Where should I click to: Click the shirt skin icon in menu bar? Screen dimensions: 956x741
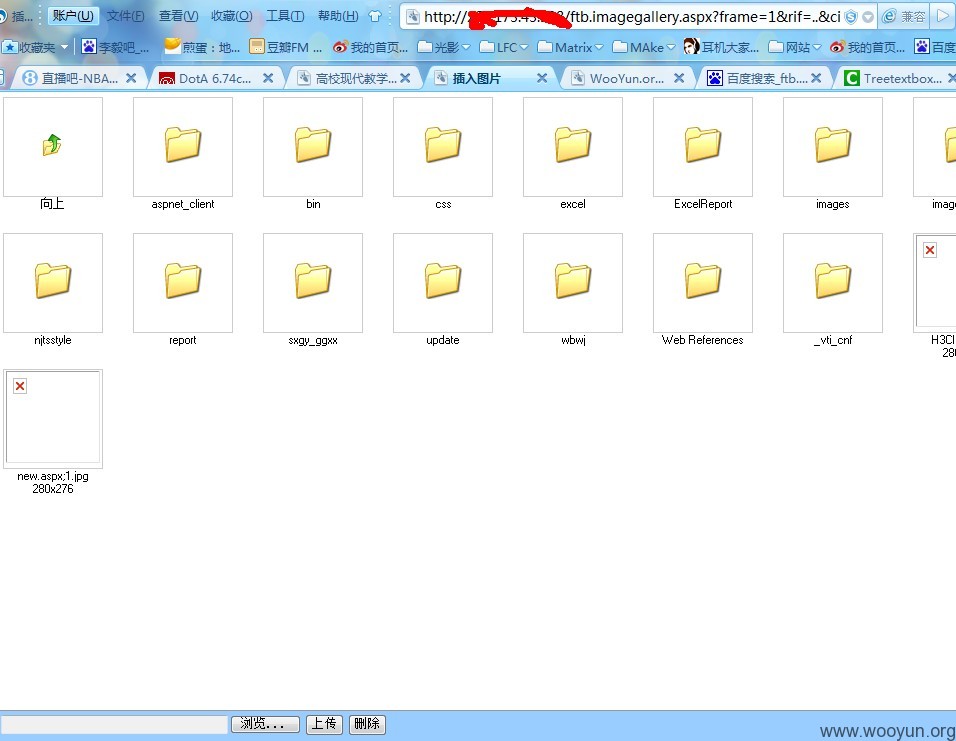[376, 16]
